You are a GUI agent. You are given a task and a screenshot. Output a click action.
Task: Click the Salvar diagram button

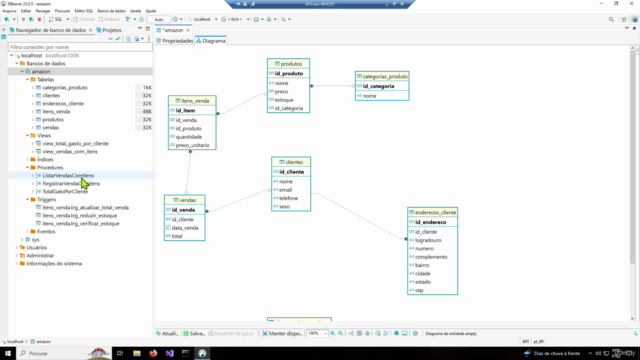[x=194, y=333]
